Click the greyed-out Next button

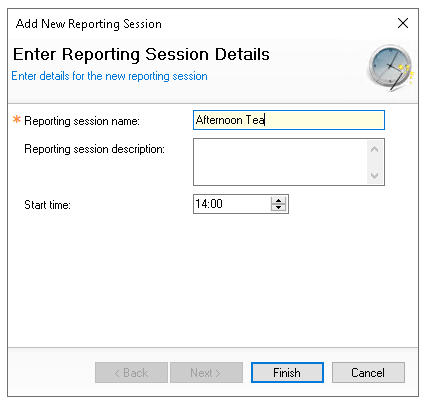coord(206,372)
